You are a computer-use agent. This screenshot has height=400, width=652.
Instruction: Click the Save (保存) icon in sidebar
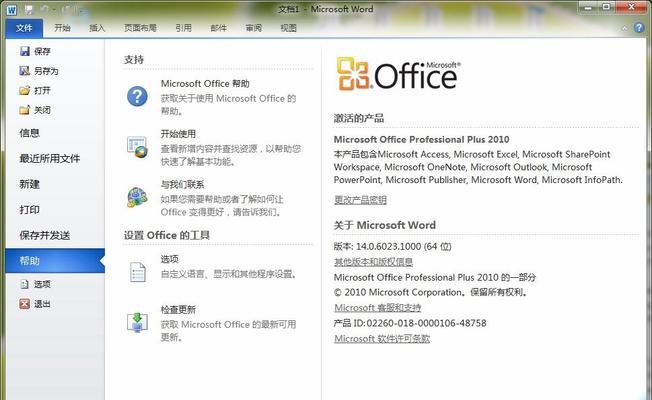25,51
